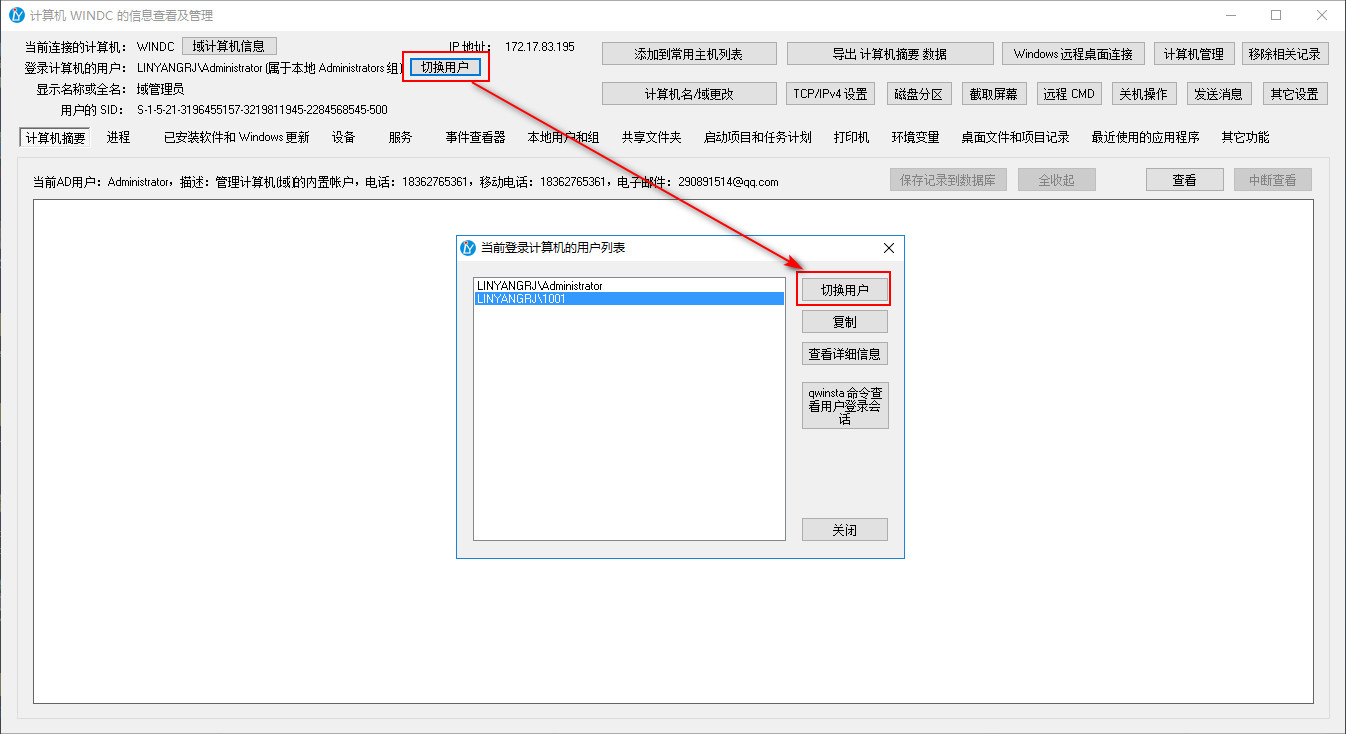Launch Windows 远程桌面连接

click(x=1073, y=54)
